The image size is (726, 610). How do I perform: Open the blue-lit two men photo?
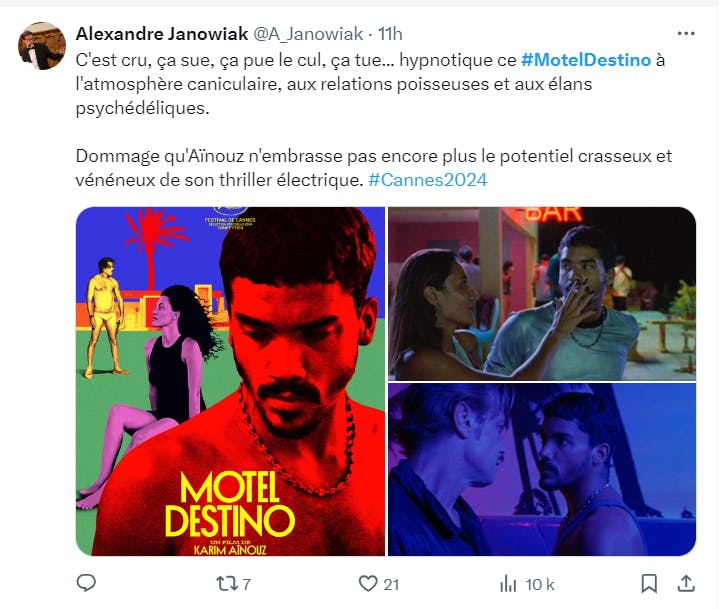[x=542, y=470]
